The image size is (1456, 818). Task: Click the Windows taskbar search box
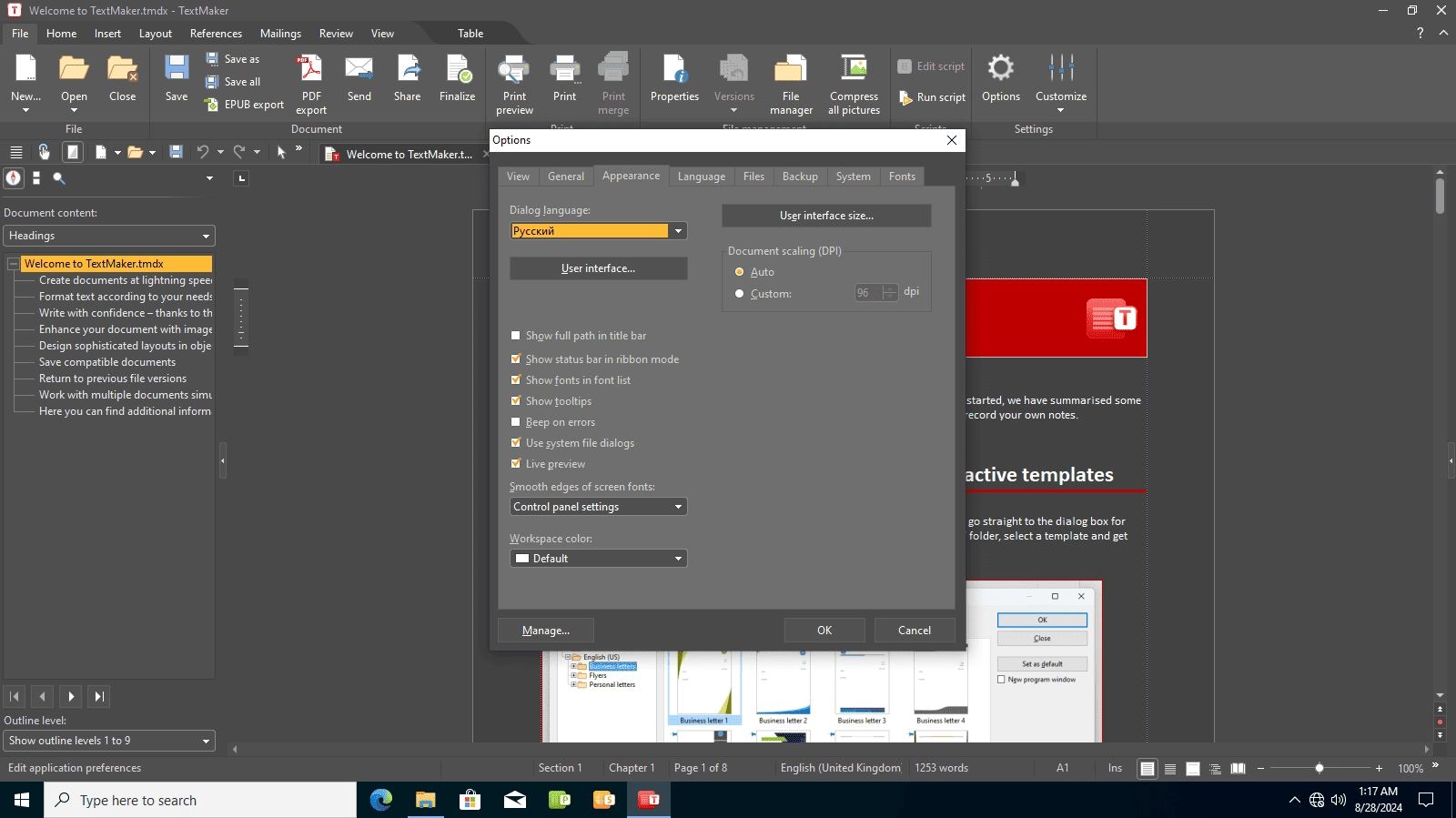[x=200, y=801]
